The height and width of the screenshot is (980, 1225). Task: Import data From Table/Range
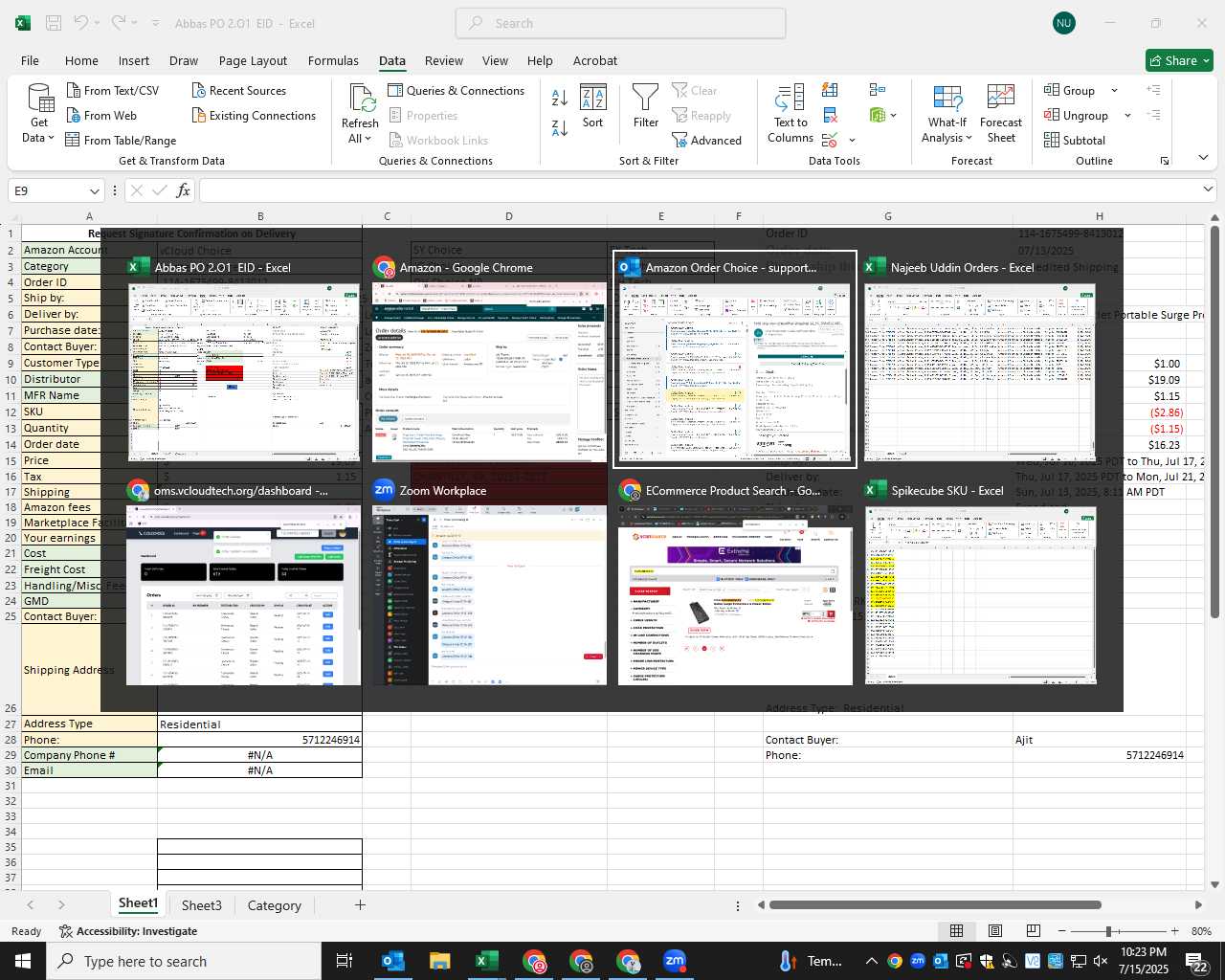(x=121, y=141)
